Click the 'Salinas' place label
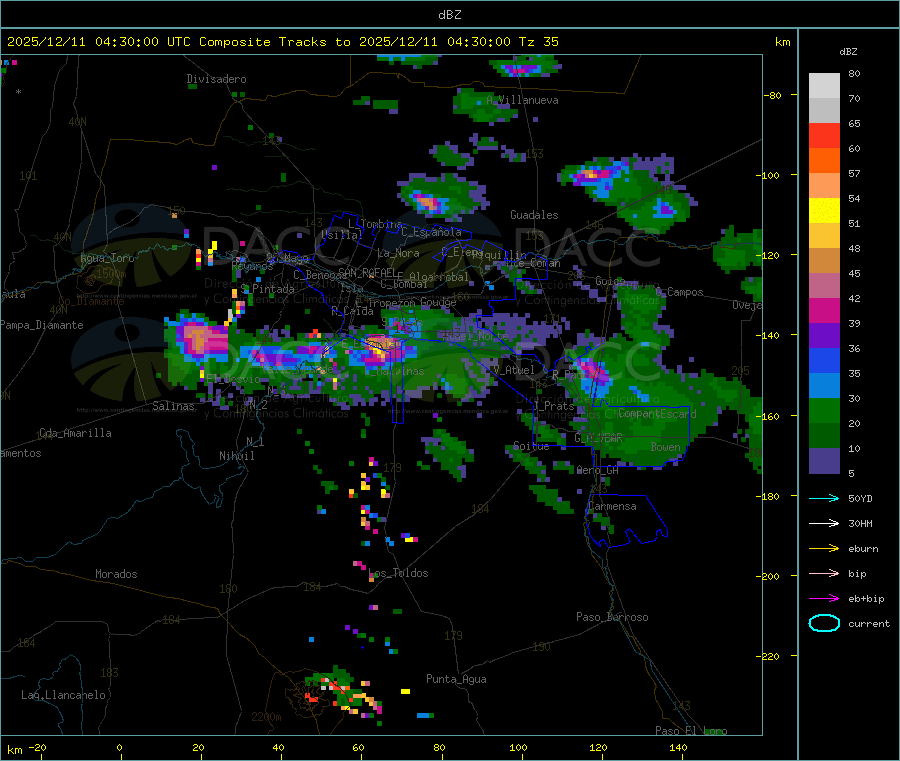 click(173, 406)
